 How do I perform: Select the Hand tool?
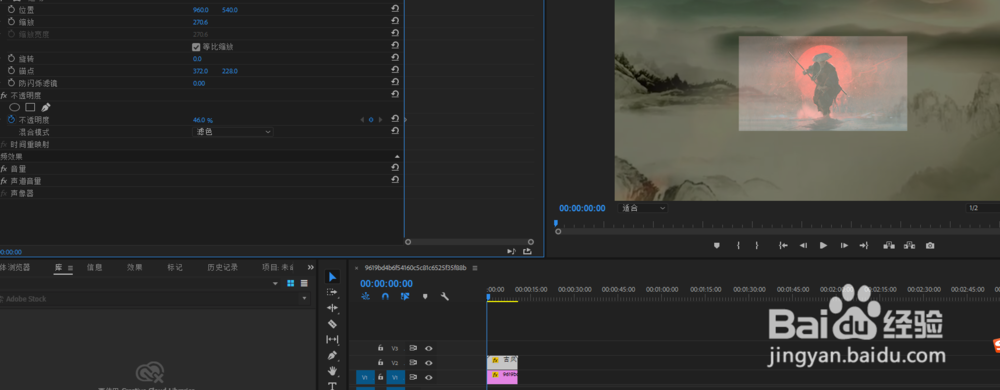tap(332, 371)
